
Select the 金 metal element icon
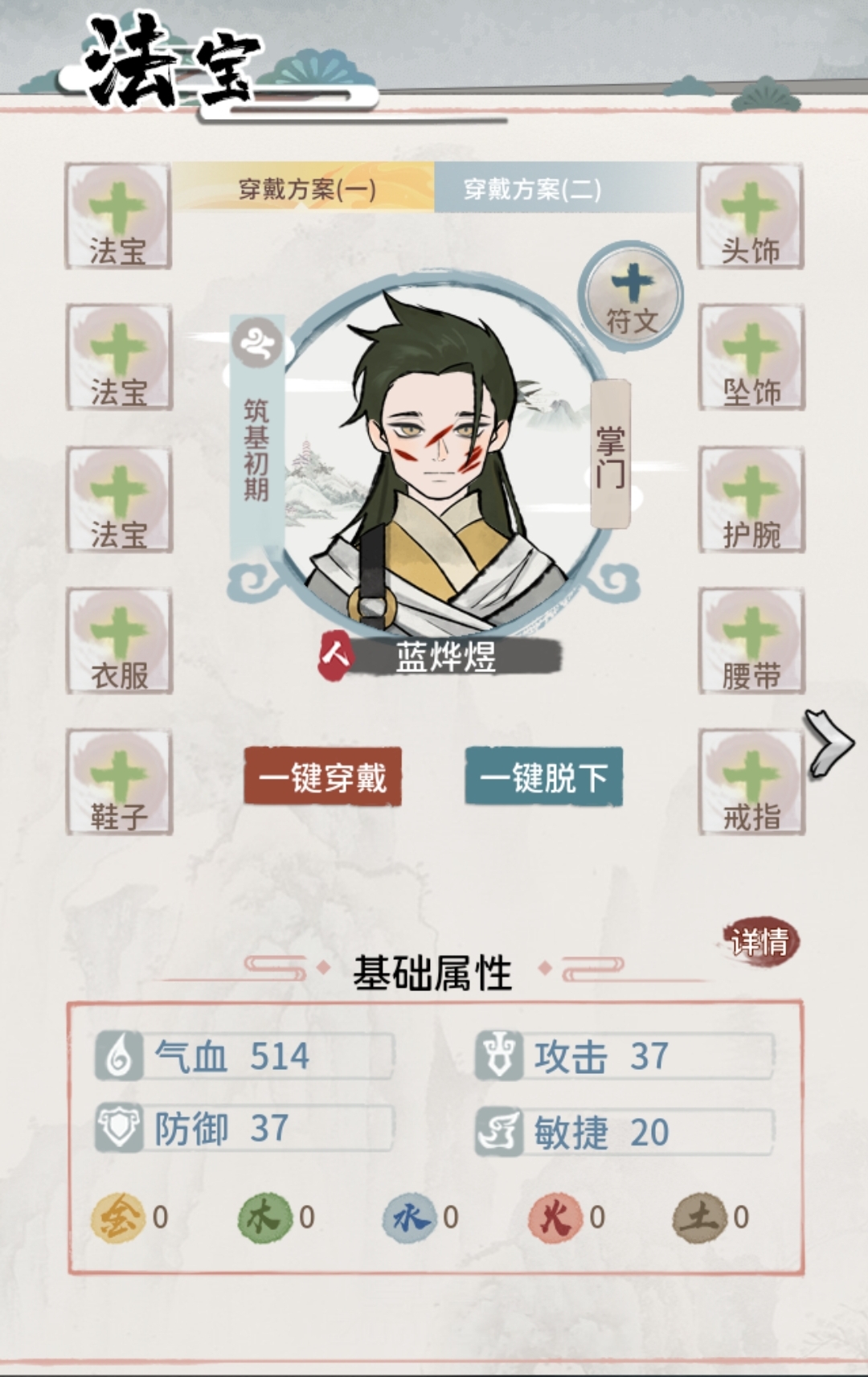(x=117, y=1217)
